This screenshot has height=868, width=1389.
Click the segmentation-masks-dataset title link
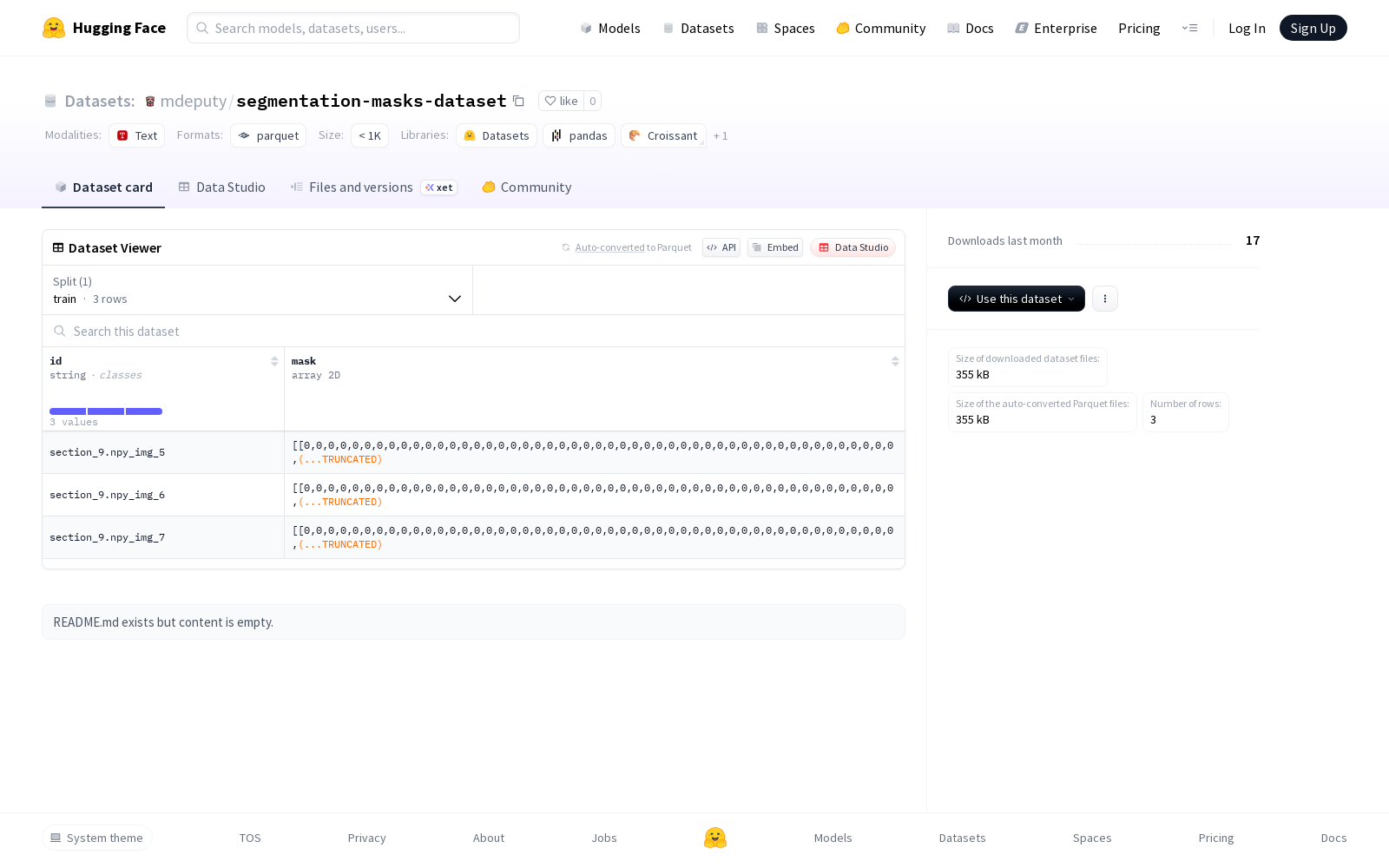click(x=371, y=102)
